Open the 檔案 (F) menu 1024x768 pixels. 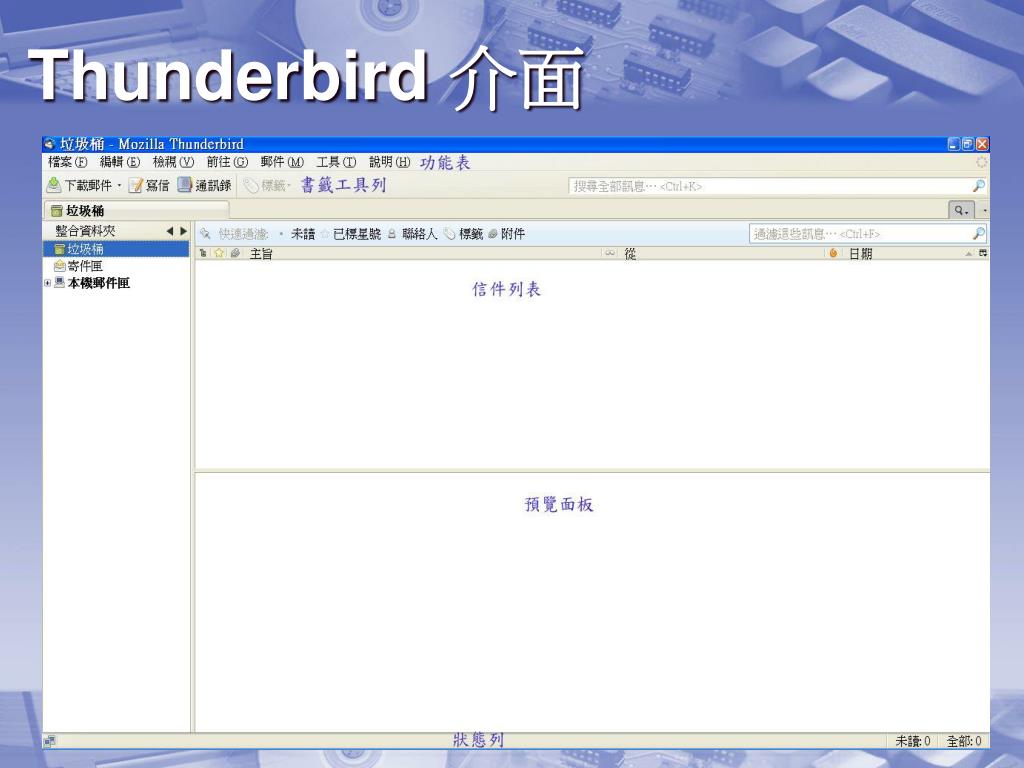tap(67, 162)
